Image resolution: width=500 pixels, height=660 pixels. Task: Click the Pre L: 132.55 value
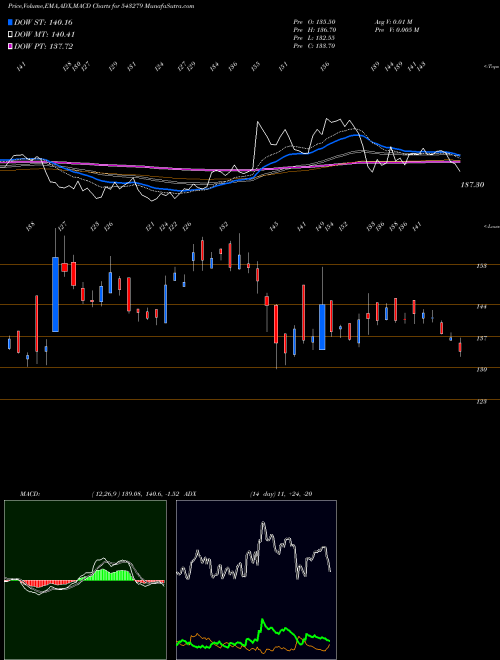(314, 38)
